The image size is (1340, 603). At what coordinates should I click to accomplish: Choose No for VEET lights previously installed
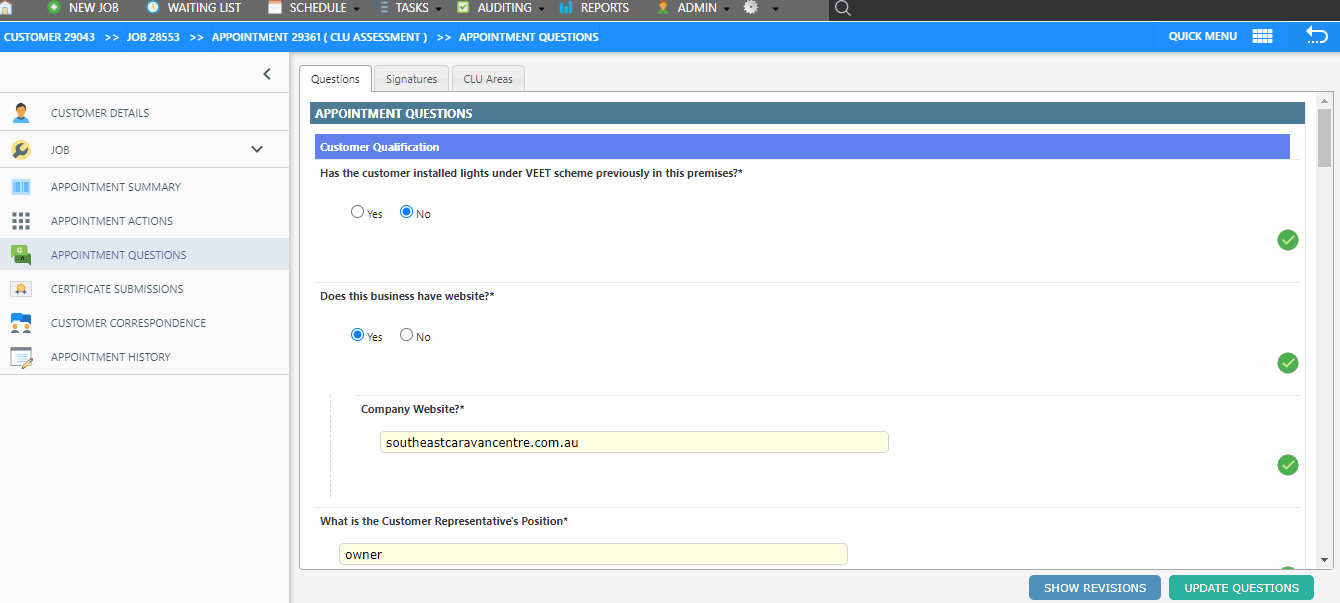(407, 212)
